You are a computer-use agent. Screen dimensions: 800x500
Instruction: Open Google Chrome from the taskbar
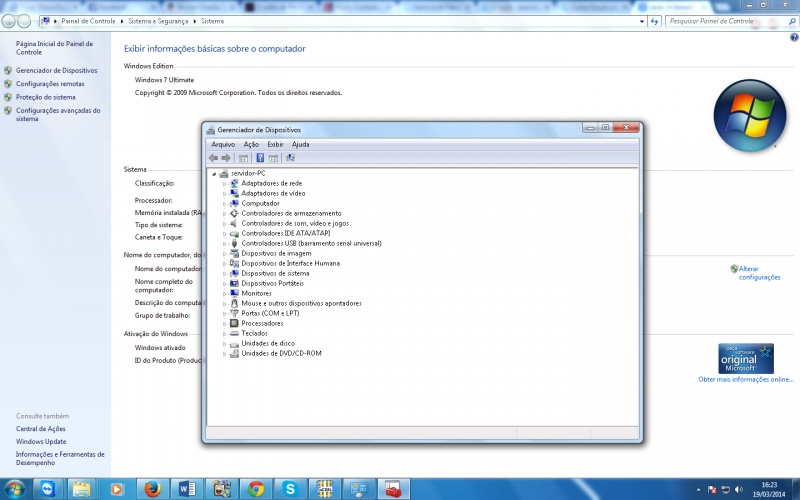click(x=256, y=489)
